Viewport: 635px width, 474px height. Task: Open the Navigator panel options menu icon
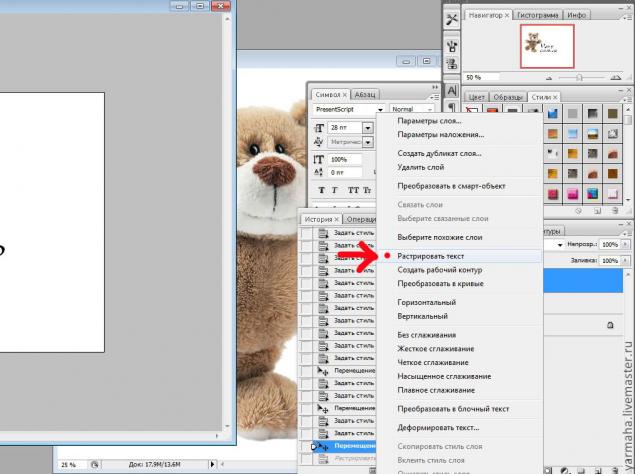626,16
